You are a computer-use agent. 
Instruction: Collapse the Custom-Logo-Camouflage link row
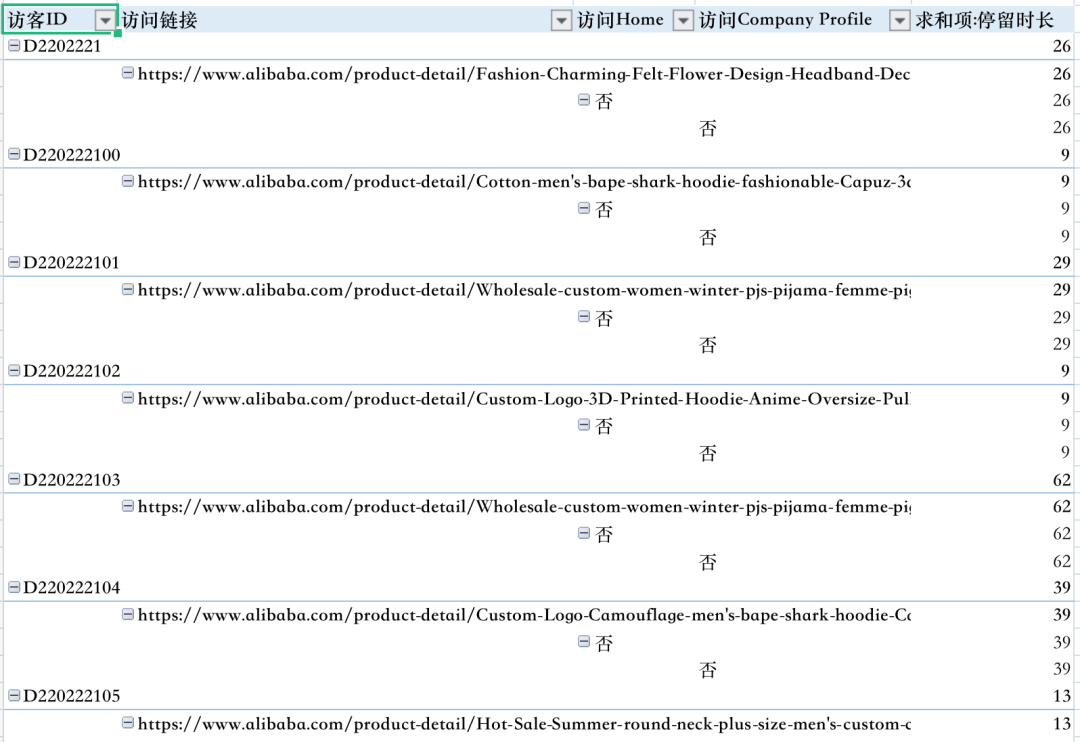(x=127, y=614)
